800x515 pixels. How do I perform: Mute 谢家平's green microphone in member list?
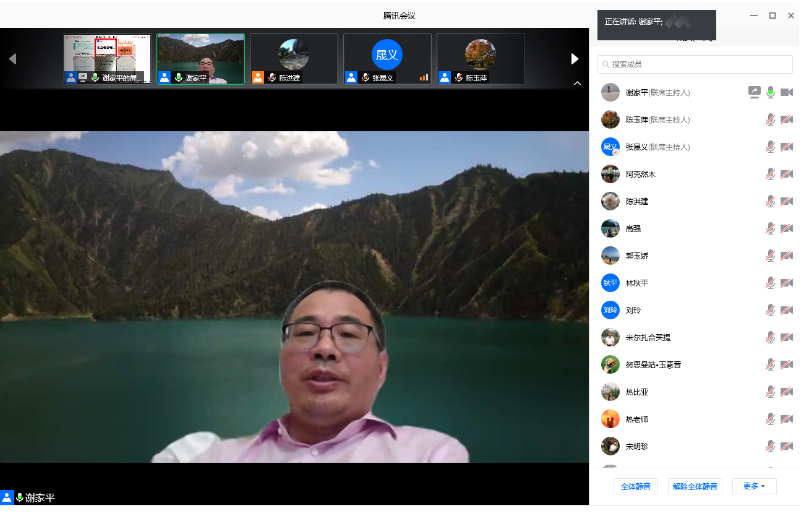click(x=771, y=92)
